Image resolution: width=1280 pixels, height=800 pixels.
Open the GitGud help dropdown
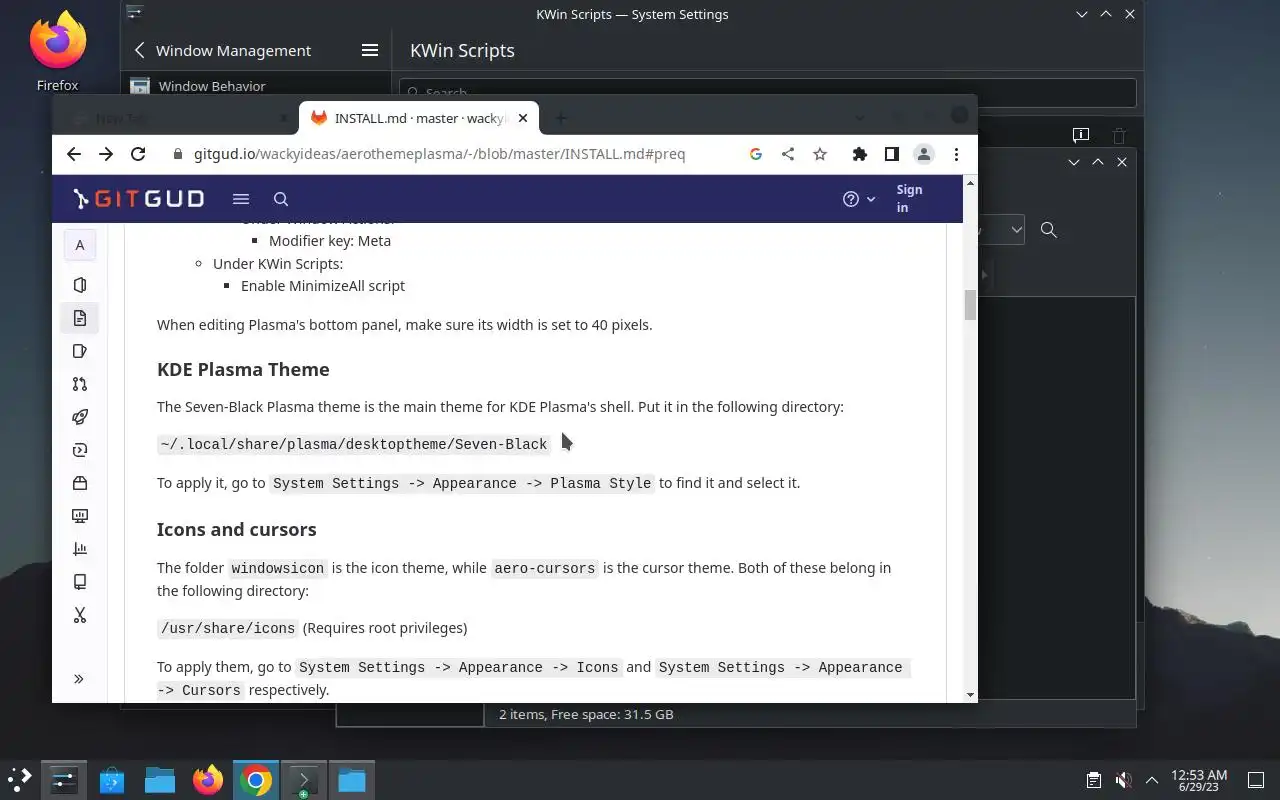(x=859, y=199)
